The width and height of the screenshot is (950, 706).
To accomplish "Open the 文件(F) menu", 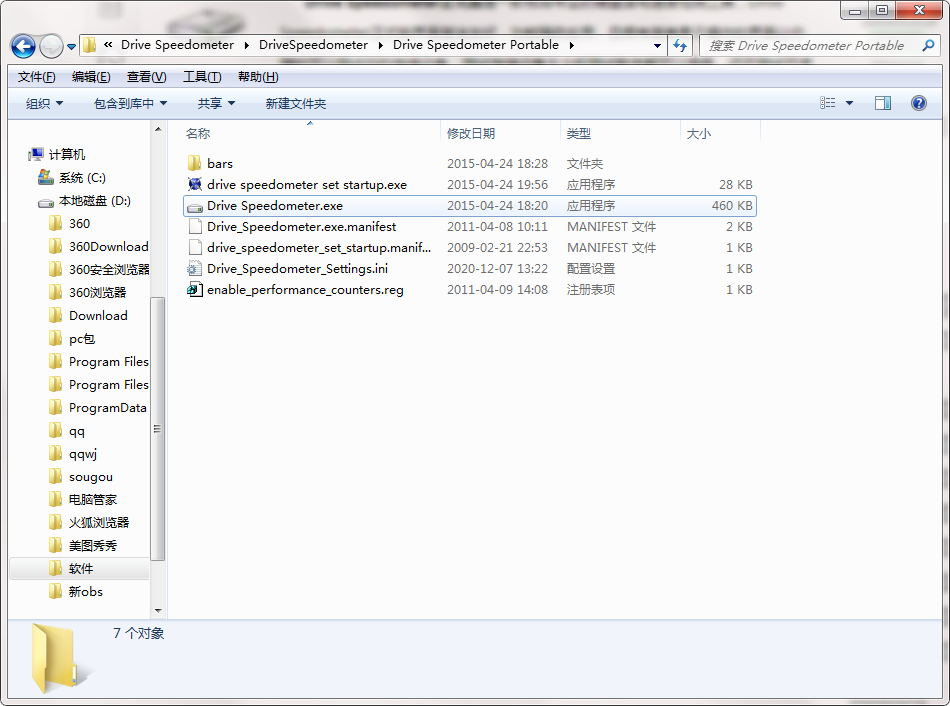I will 36,77.
